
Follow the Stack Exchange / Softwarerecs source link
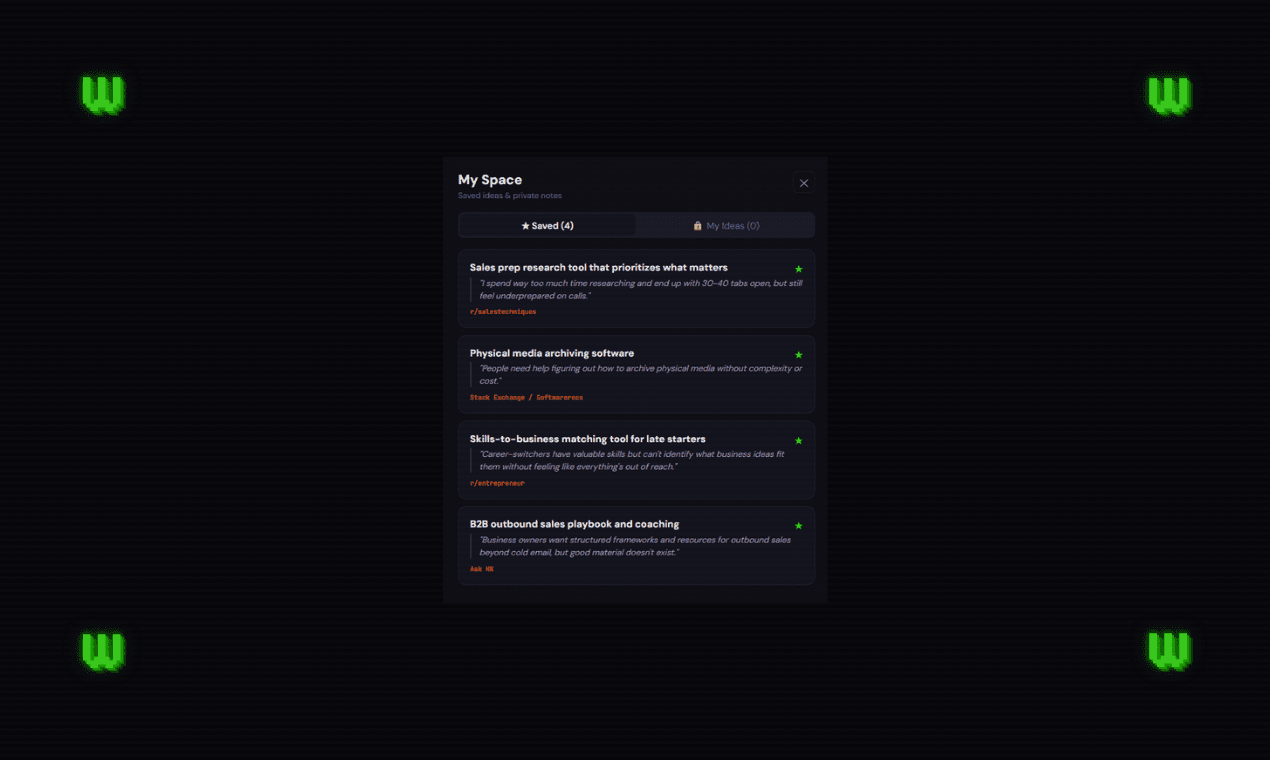(526, 398)
